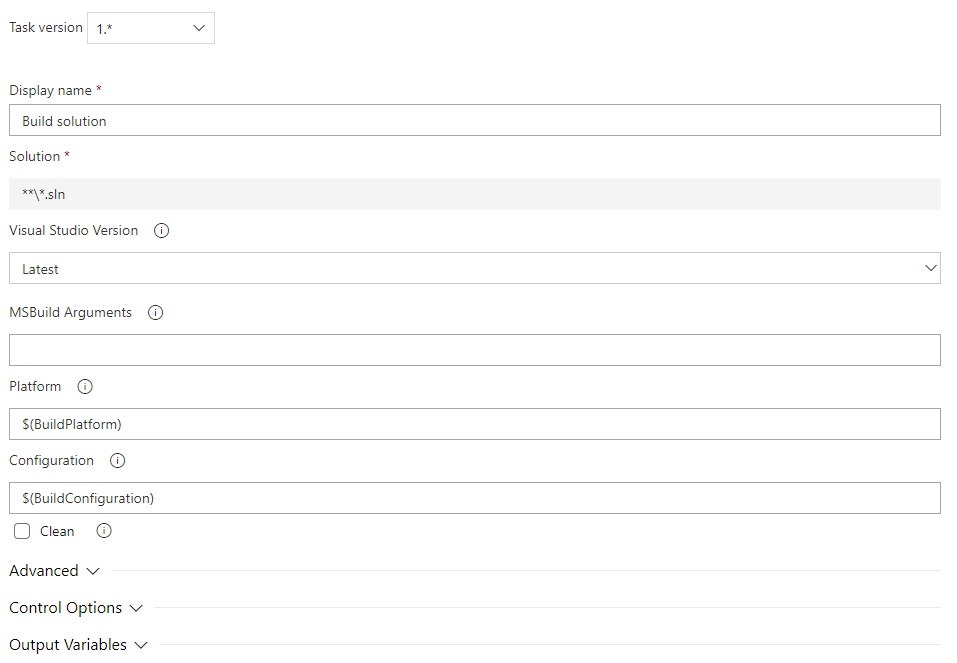This screenshot has height=663, width=957.
Task: Select the $(BuildPlatform) Platform field
Action: 474,424
